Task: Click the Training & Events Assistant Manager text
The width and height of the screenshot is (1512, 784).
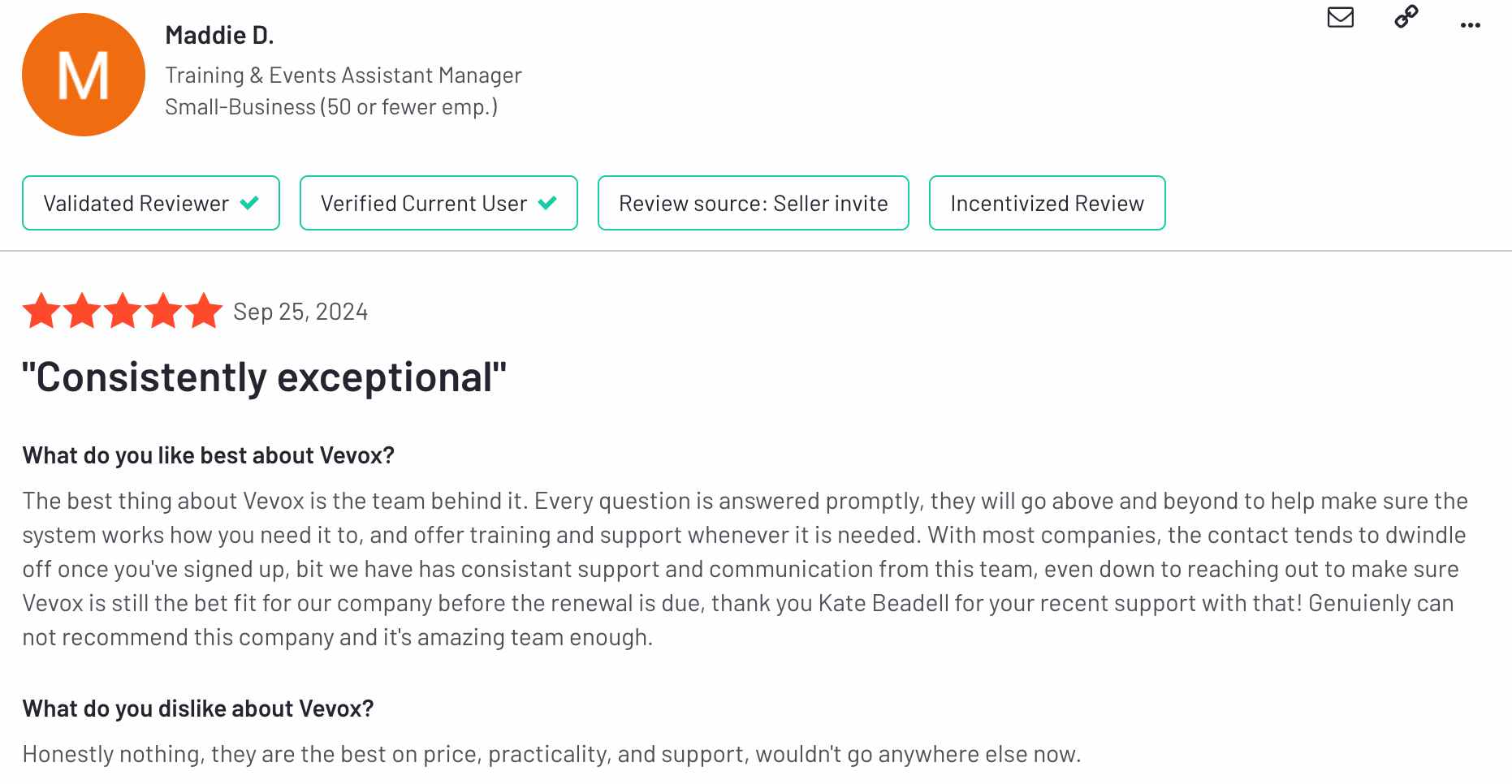Action: pyautogui.click(x=343, y=75)
